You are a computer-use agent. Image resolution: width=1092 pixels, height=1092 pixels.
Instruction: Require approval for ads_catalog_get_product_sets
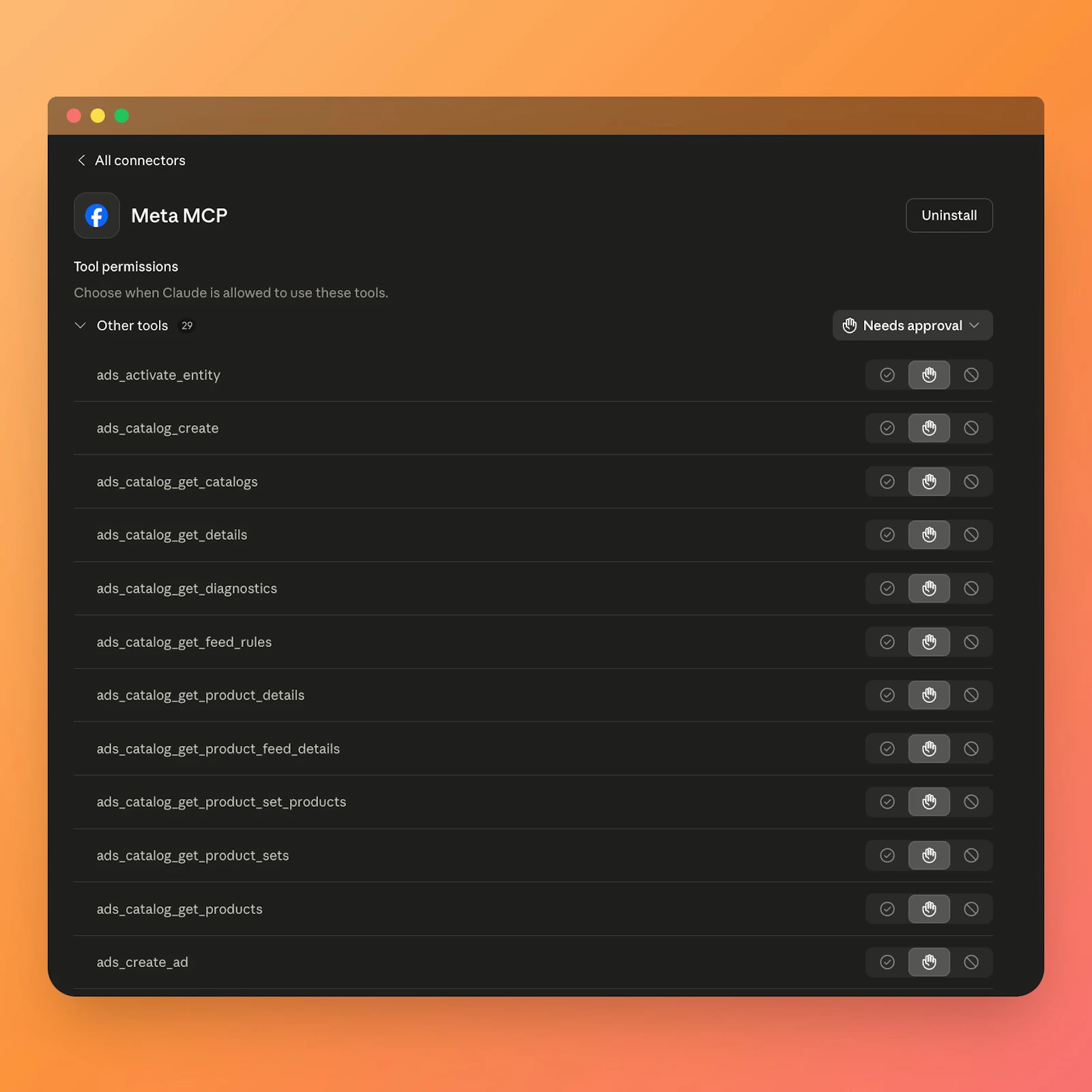(929, 855)
